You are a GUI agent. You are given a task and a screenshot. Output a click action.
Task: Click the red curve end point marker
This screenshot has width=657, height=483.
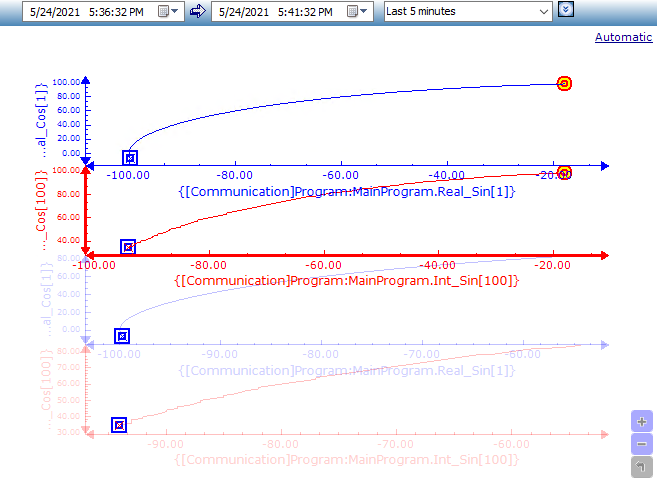pyautogui.click(x=564, y=173)
